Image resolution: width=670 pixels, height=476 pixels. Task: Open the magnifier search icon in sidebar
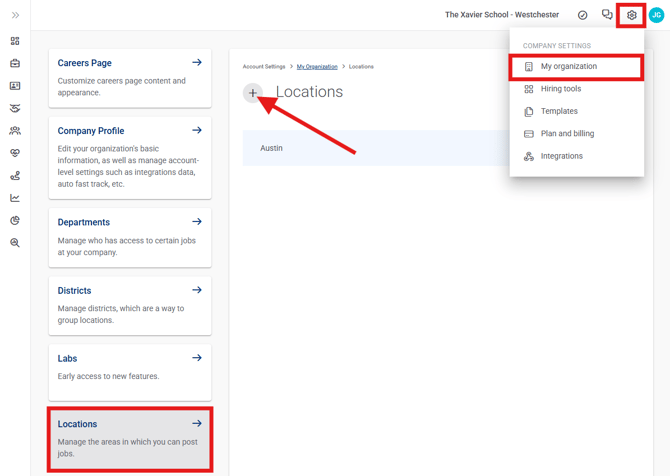[x=15, y=243]
